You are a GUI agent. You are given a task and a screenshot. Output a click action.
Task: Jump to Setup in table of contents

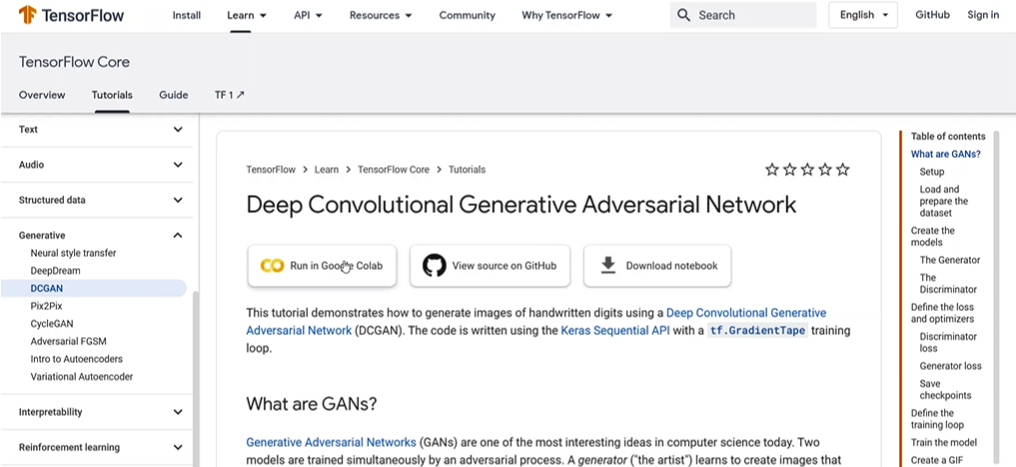[x=932, y=172]
